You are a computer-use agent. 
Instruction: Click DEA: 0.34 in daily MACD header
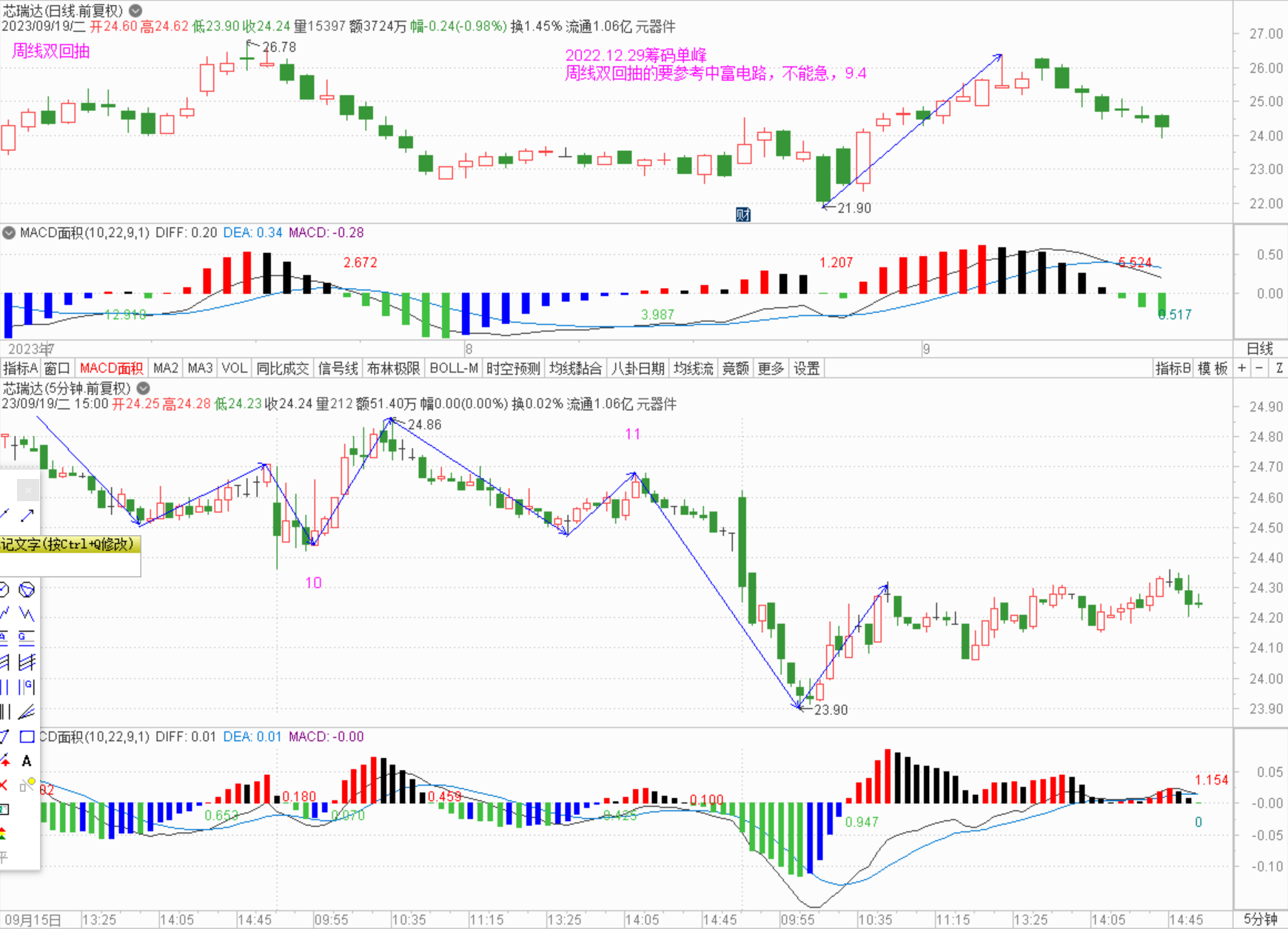(252, 232)
